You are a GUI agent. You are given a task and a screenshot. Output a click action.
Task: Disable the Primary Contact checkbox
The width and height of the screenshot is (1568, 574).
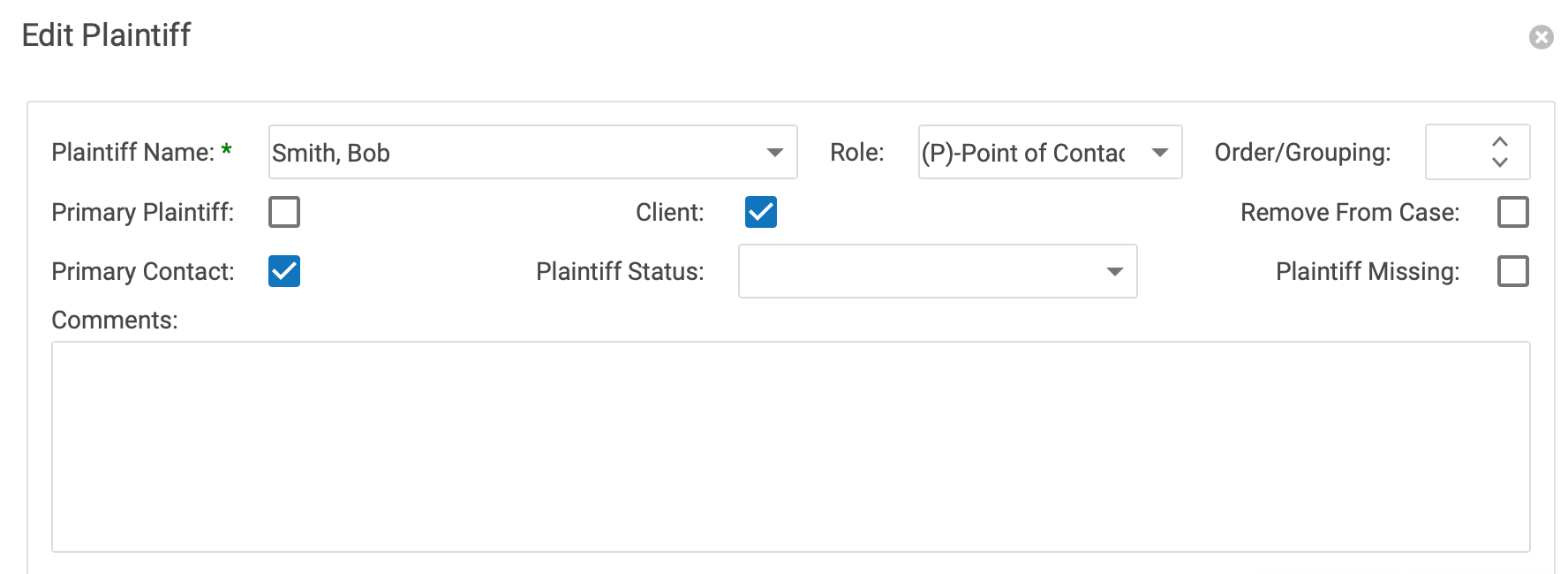point(284,271)
